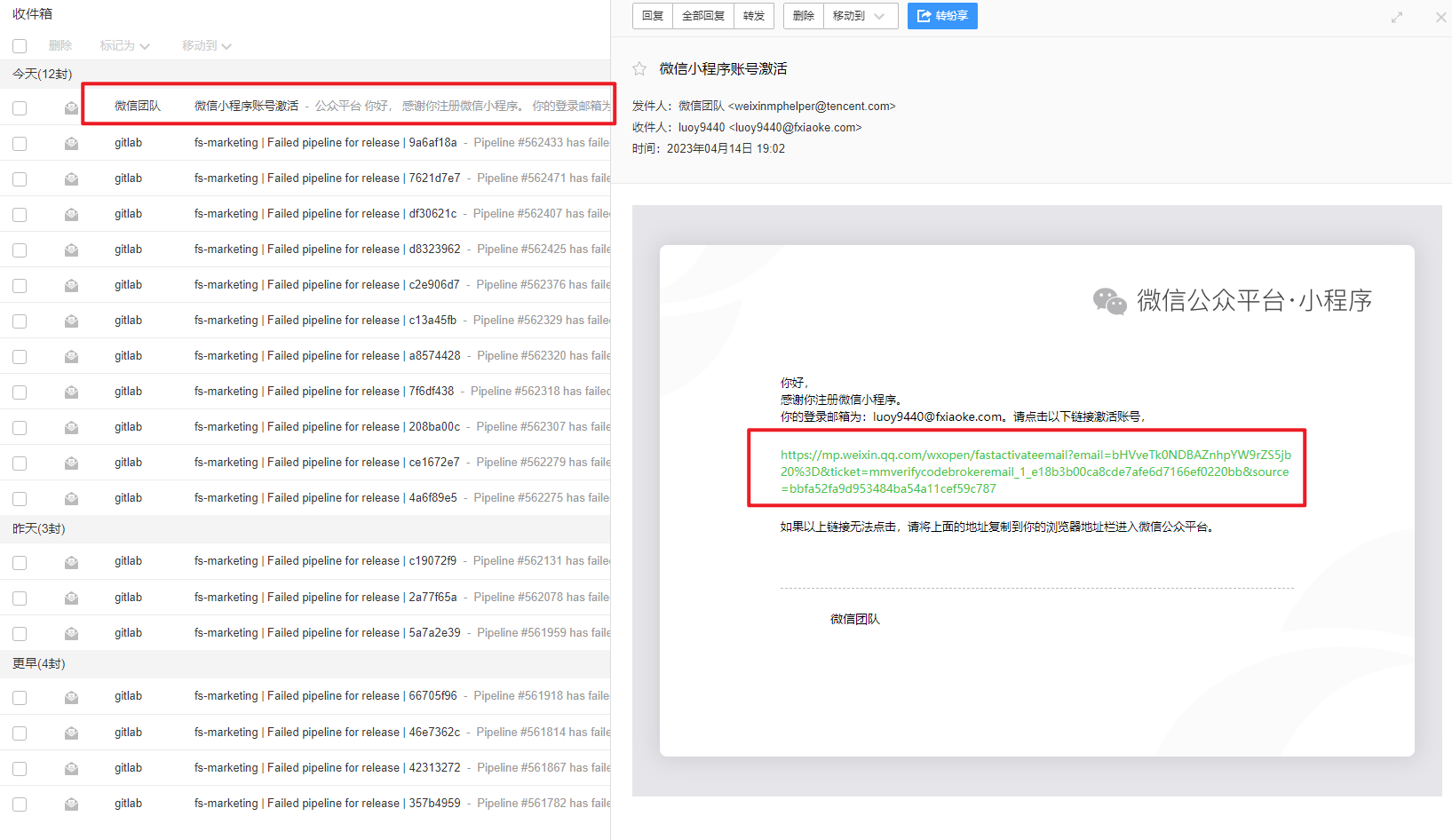Screen dimensions: 1452x840
Task: Click the envelope icon on the 2a77f65a row
Action: tap(71, 598)
